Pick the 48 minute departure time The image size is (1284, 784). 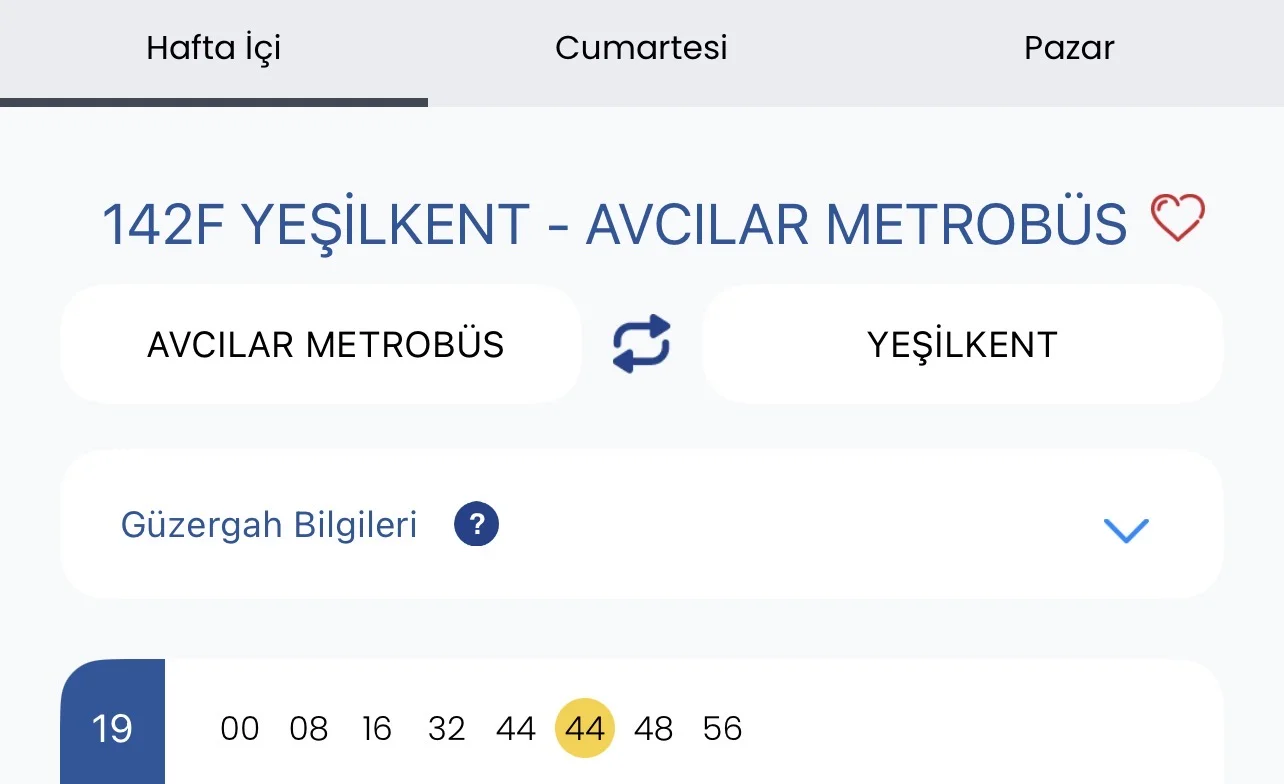(x=654, y=729)
